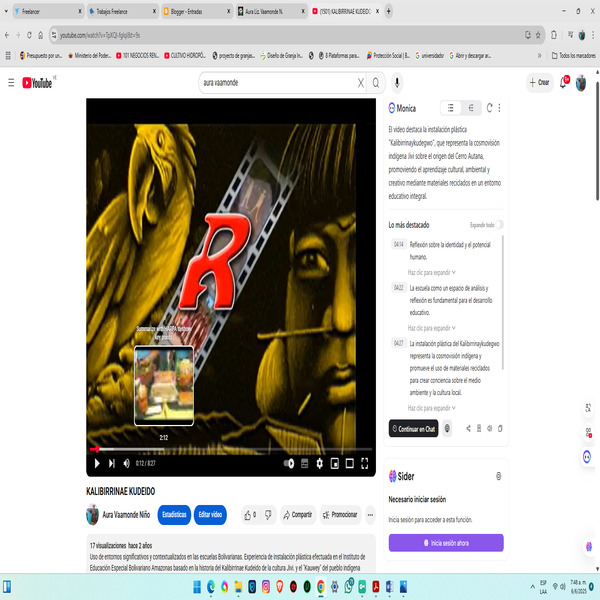Open the player settings gear
The width and height of the screenshot is (600, 600).
(x=320, y=463)
